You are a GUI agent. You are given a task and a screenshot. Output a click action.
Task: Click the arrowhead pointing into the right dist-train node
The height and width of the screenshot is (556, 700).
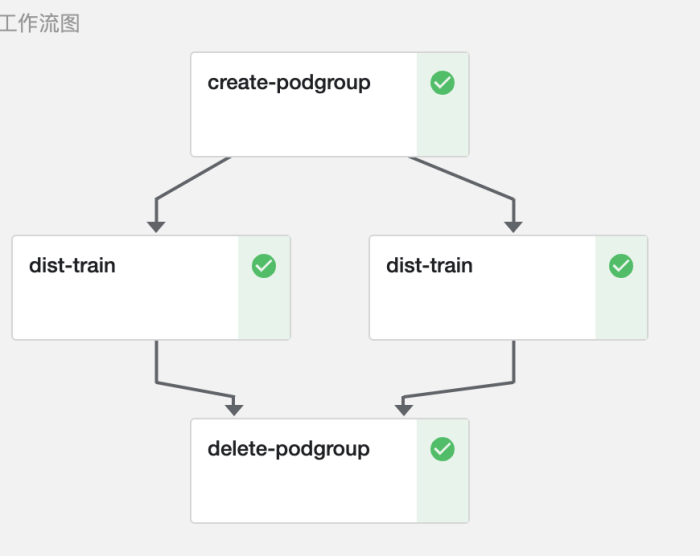tap(513, 227)
